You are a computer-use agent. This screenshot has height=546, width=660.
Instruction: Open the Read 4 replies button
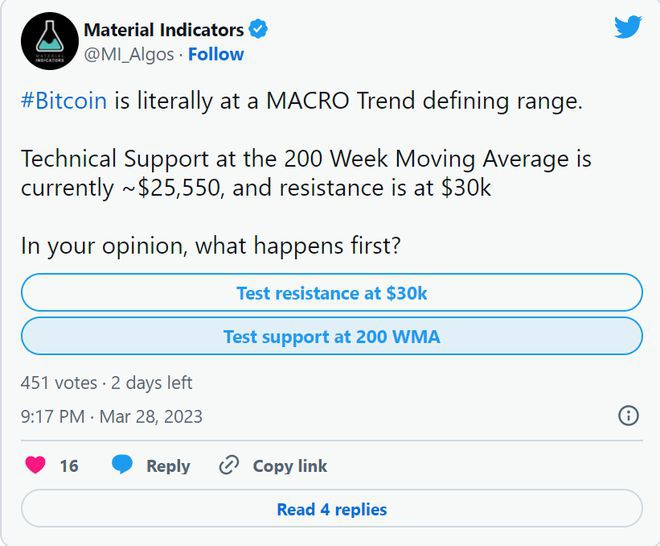pyautogui.click(x=331, y=509)
